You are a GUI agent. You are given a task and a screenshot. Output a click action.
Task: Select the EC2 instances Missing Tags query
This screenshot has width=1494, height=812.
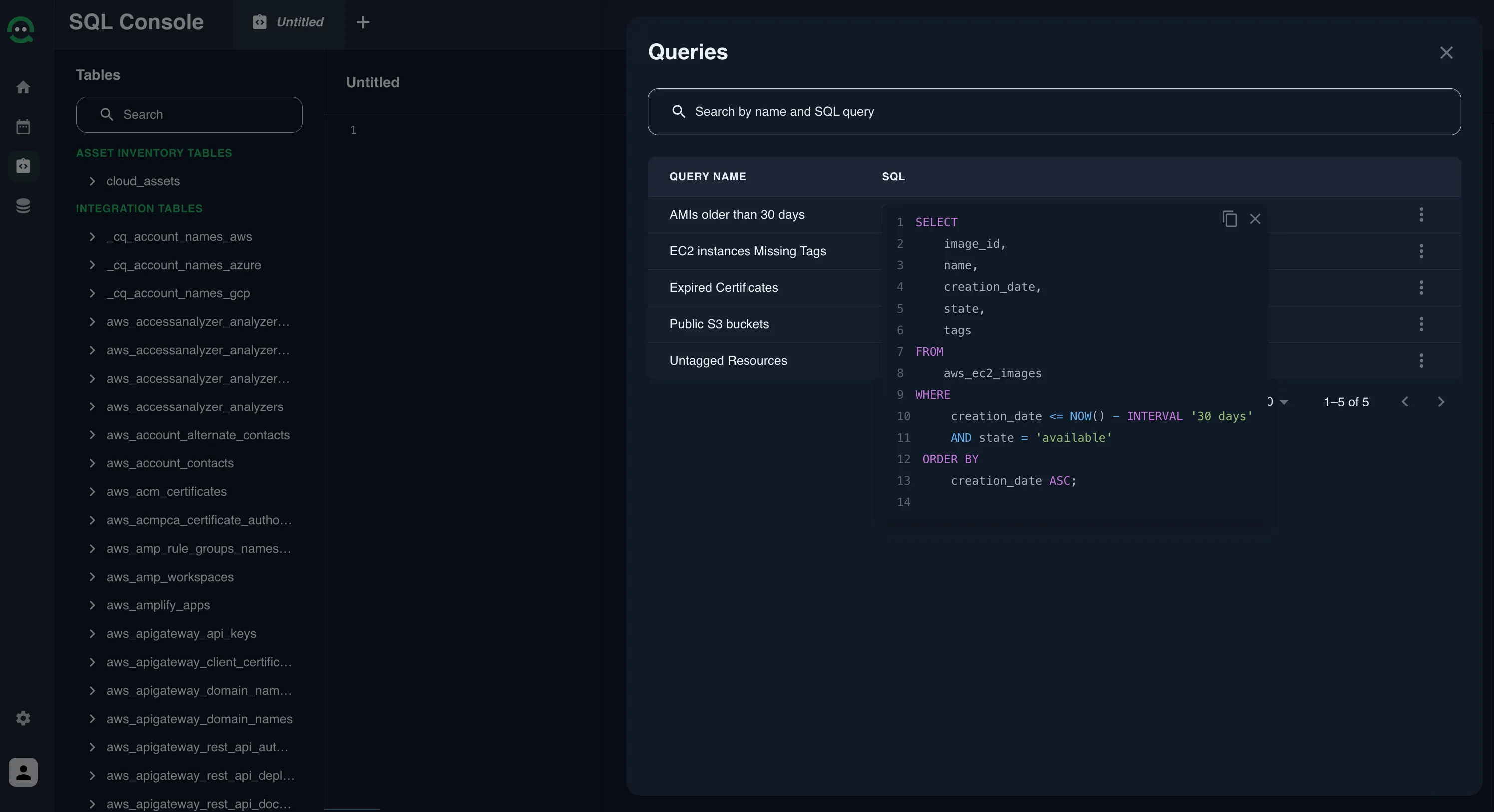tap(747, 251)
